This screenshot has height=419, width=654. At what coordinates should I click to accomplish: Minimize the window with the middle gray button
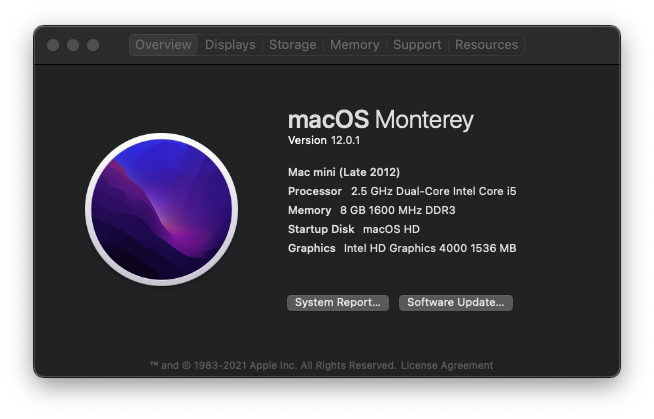(x=73, y=45)
